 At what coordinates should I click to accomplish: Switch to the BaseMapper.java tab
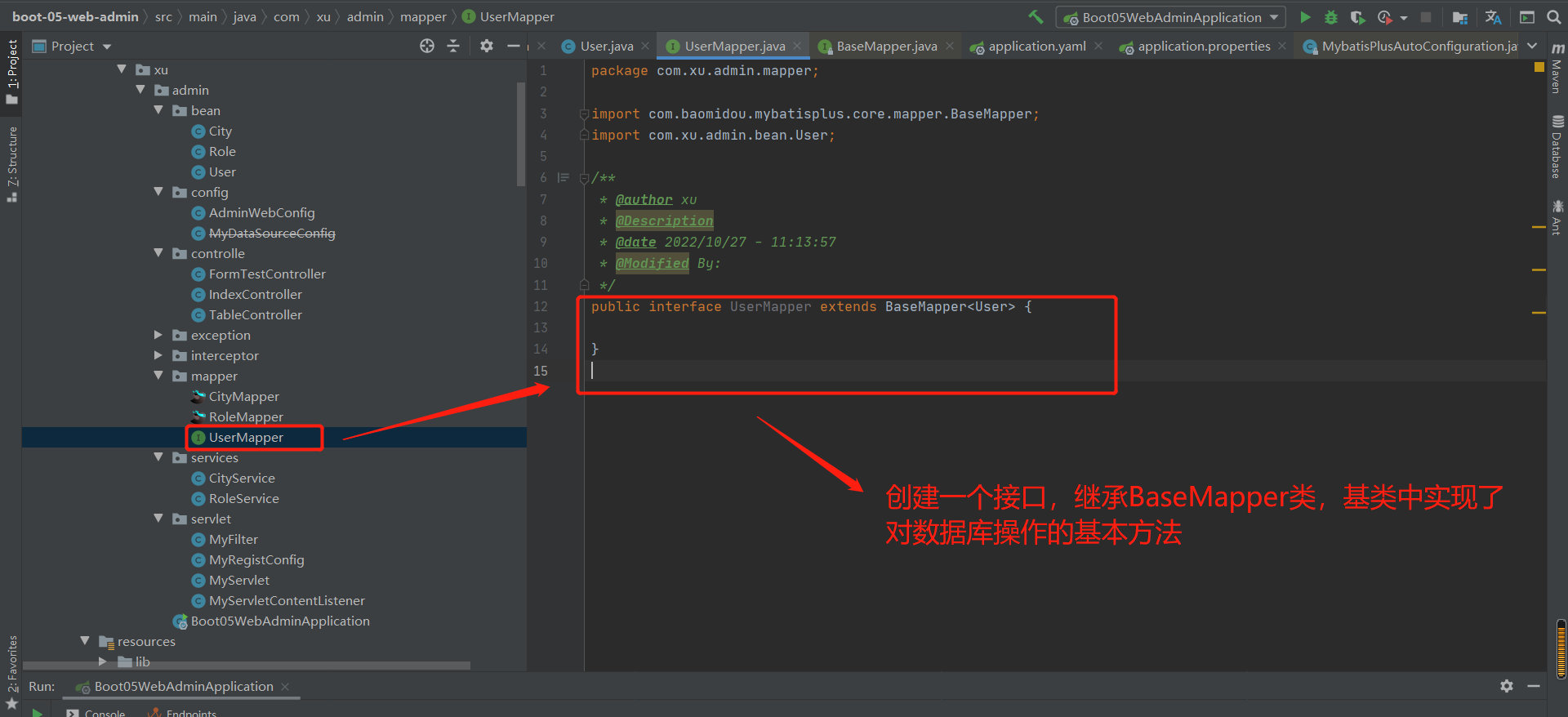coord(886,47)
